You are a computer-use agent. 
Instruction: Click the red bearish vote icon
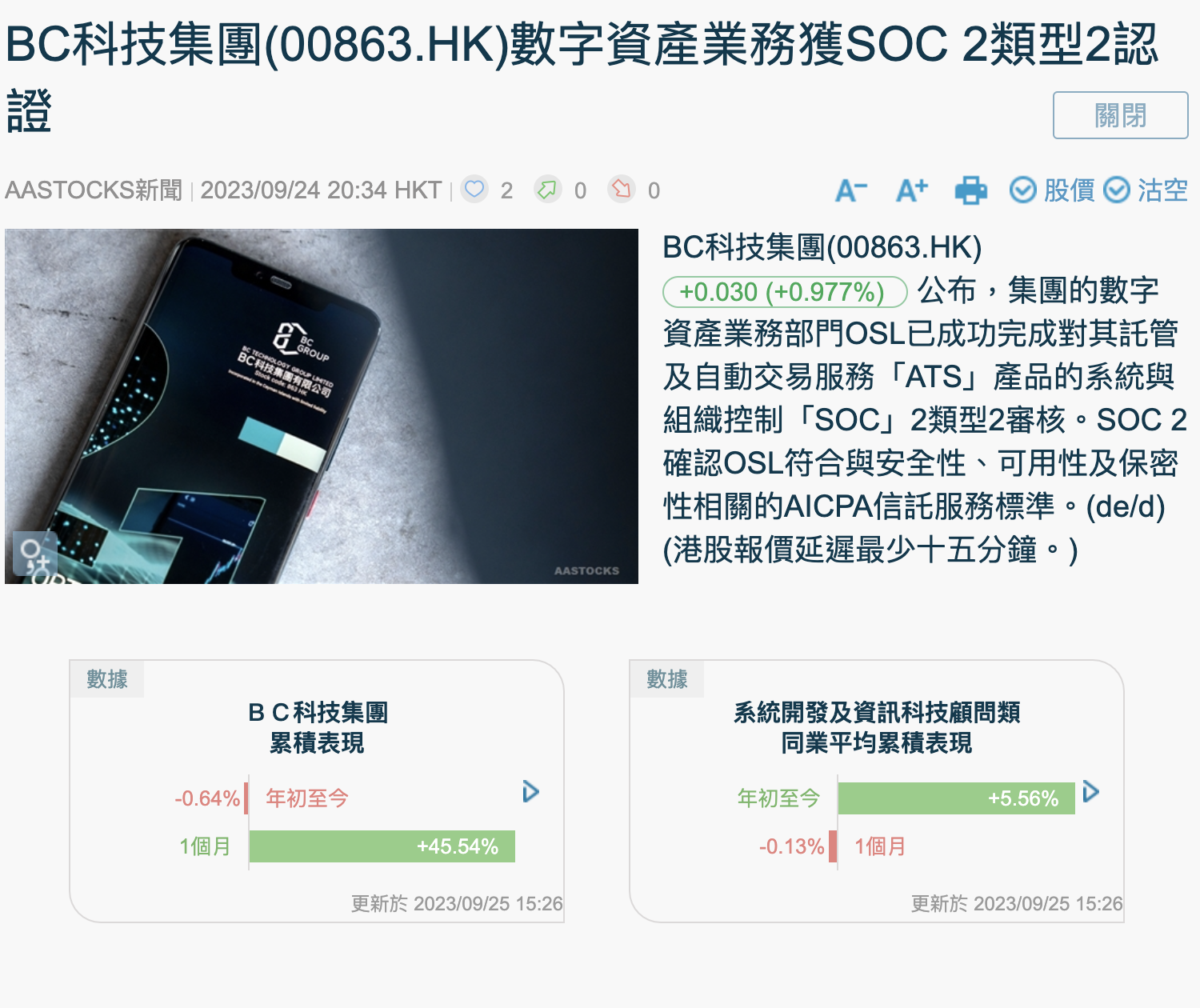point(622,190)
